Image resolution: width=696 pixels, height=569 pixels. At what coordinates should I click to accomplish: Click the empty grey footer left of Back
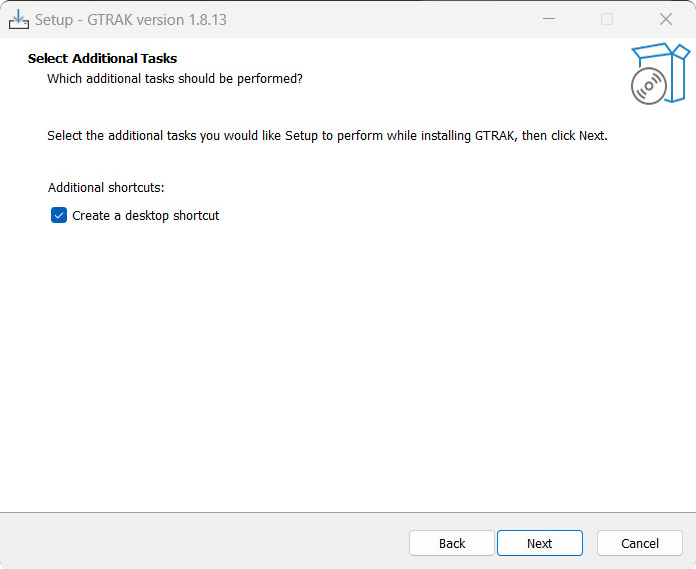tap(204, 543)
